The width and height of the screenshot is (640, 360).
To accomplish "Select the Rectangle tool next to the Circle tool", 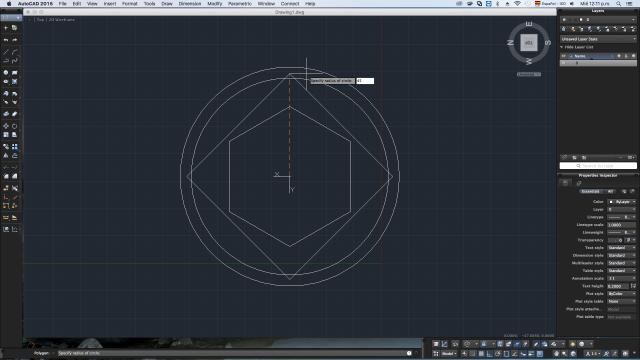I will coord(15,73).
